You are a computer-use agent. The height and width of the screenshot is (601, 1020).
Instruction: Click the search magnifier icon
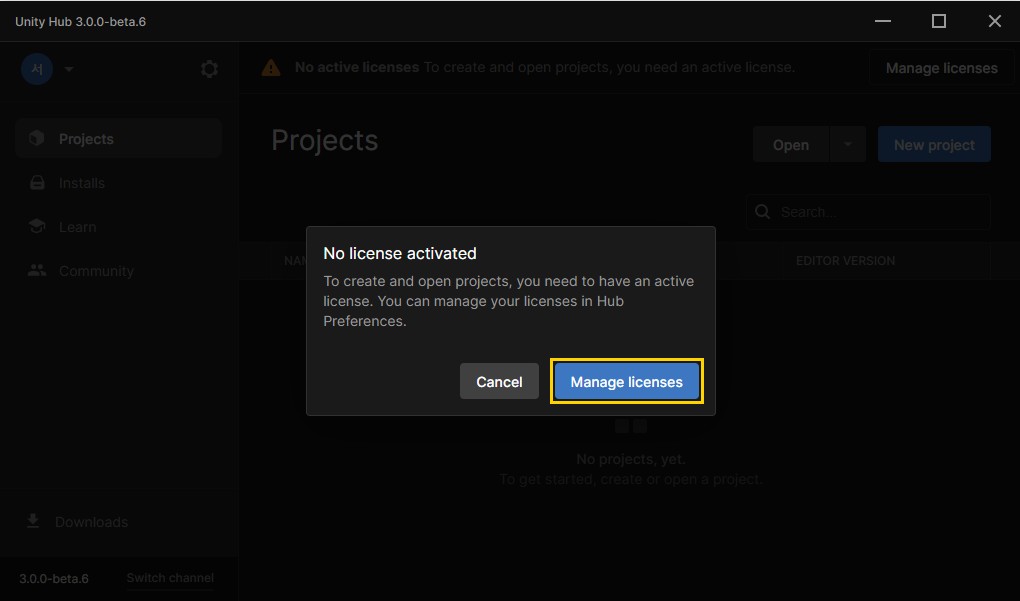tap(763, 212)
